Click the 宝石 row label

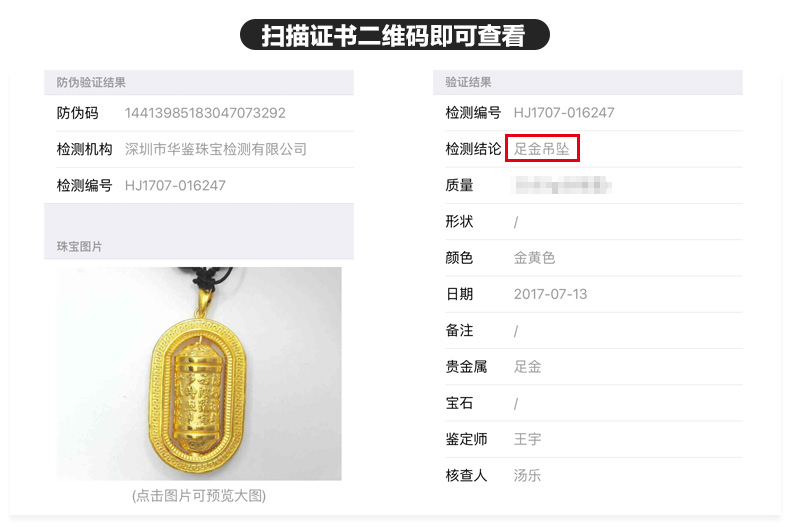point(459,403)
